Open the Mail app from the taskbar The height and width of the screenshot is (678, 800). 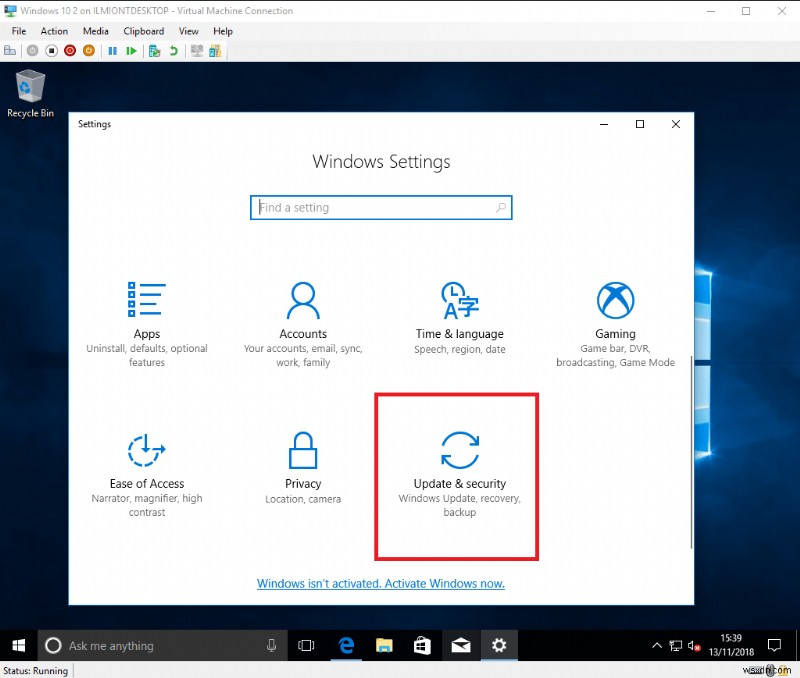click(460, 646)
